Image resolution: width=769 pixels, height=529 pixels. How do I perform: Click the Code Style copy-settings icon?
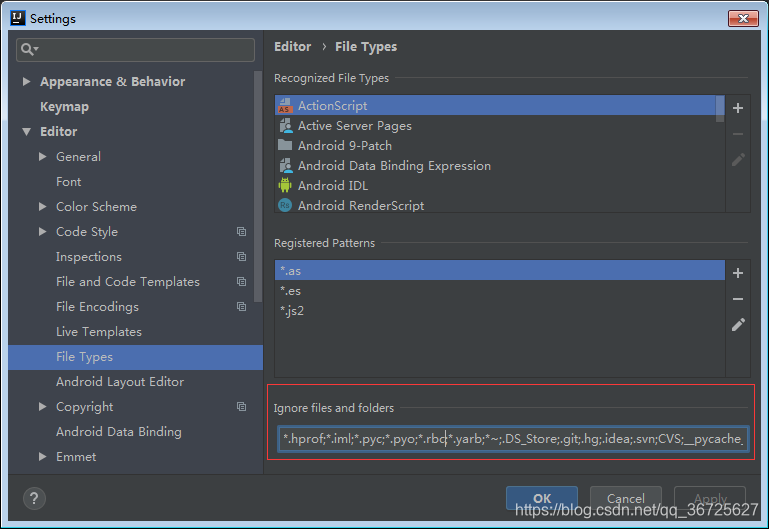(241, 231)
